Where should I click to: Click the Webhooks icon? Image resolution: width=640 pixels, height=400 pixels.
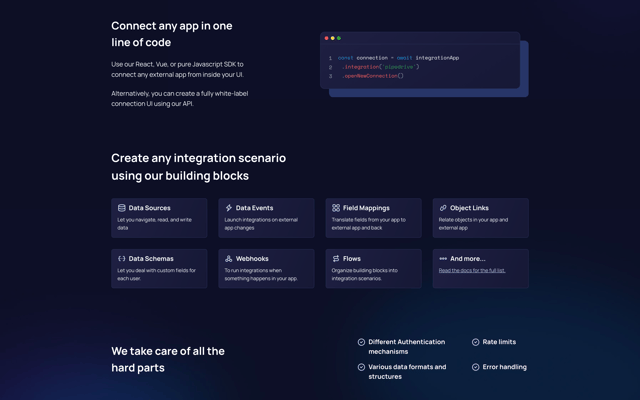(x=229, y=258)
